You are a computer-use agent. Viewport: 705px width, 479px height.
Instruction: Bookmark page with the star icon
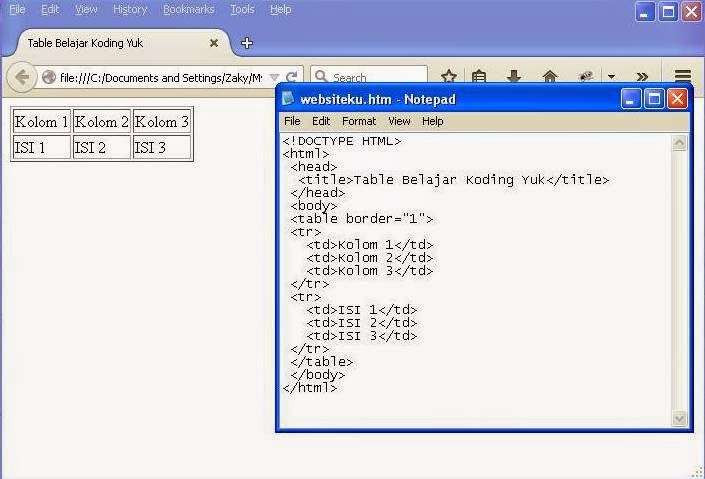[x=449, y=76]
